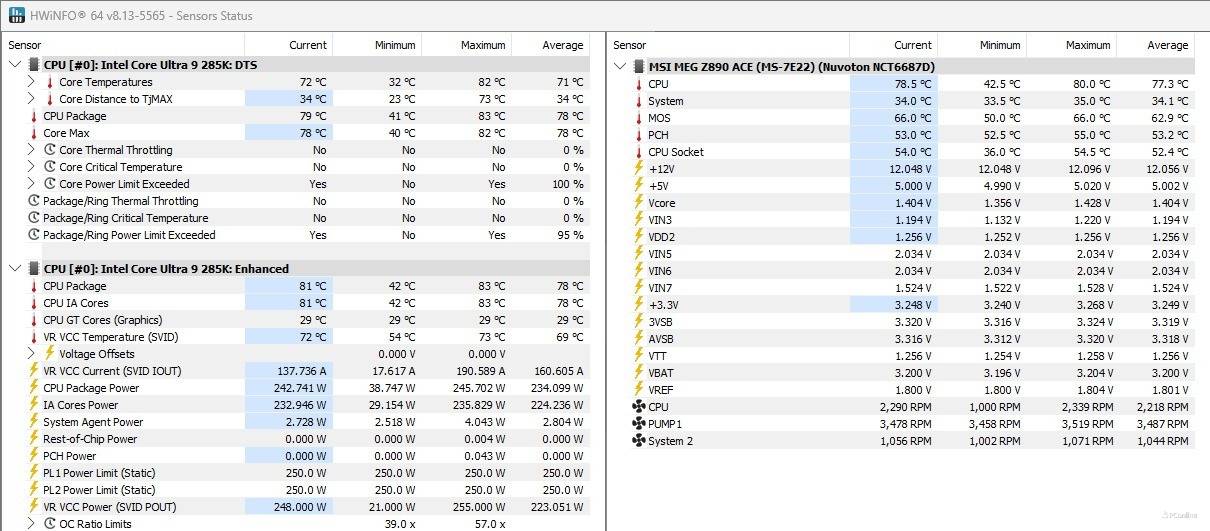Click the HWiNFO app icon in title bar

[x=16, y=15]
